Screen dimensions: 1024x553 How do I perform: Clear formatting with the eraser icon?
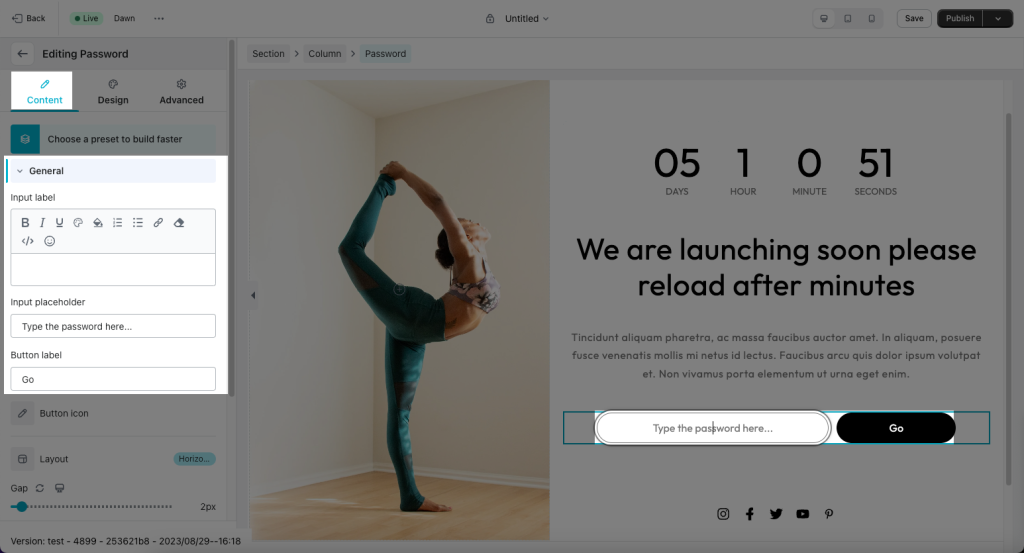[x=179, y=223]
